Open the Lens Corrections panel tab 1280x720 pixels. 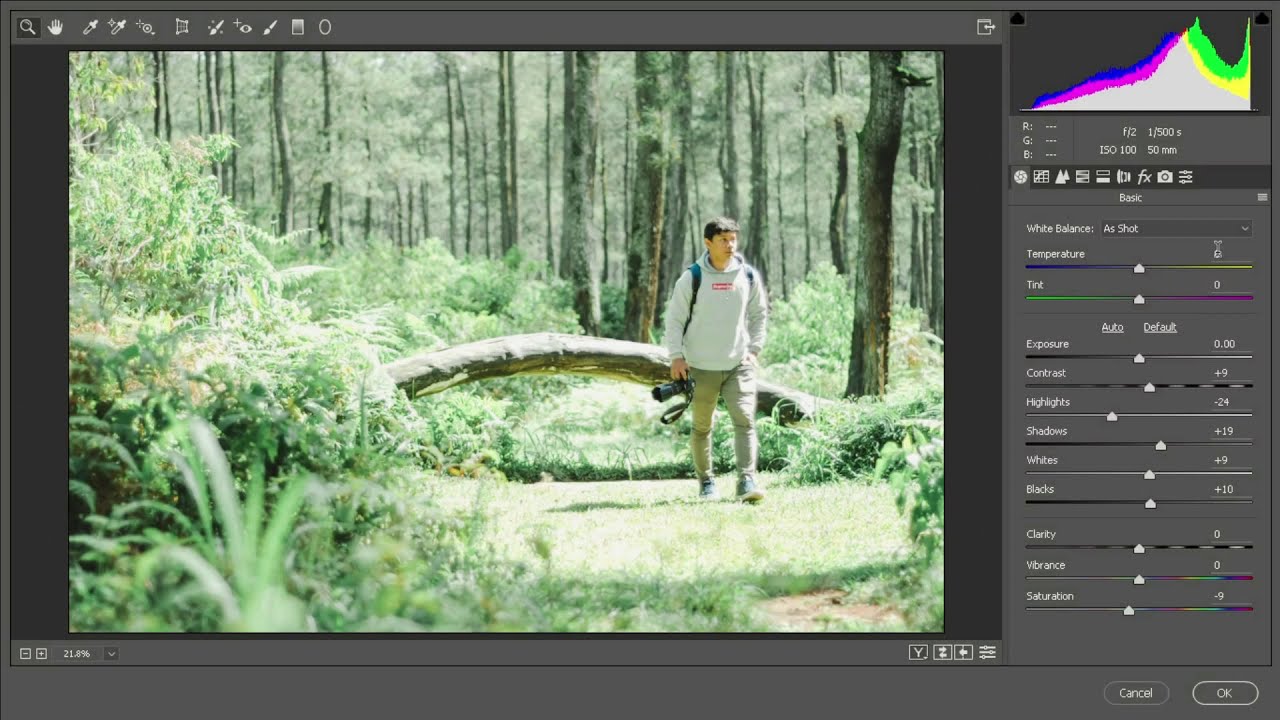(x=1123, y=177)
